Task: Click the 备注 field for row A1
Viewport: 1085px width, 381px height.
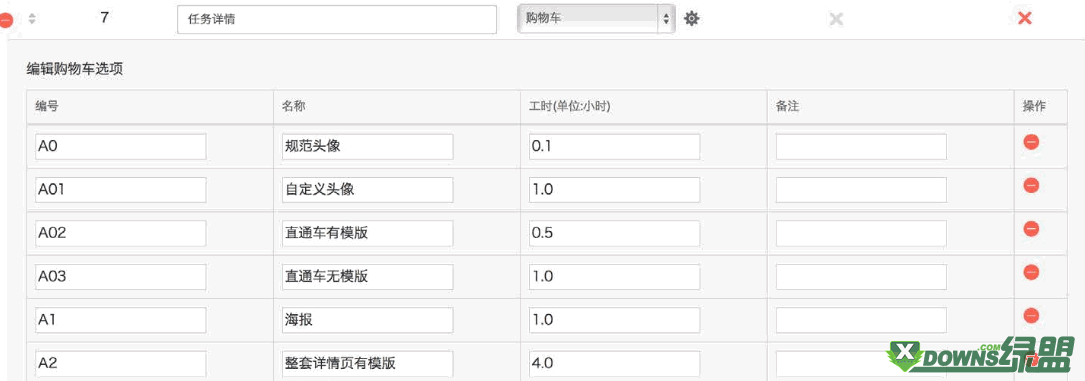Action: pos(861,320)
